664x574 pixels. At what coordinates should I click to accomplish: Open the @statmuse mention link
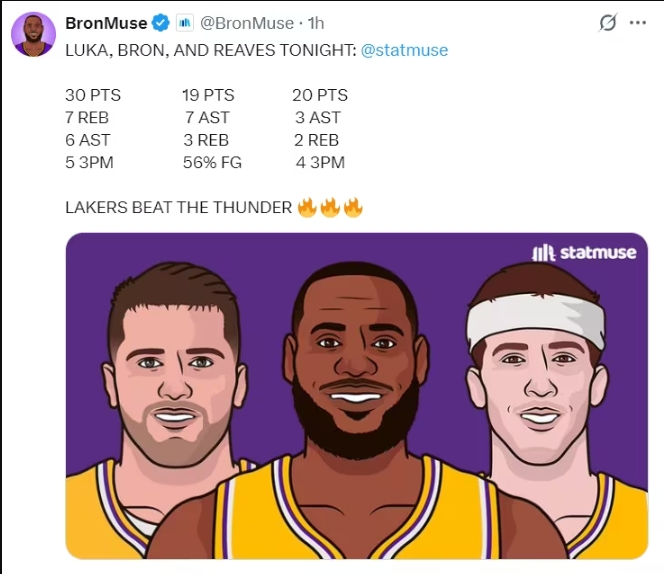[x=404, y=50]
